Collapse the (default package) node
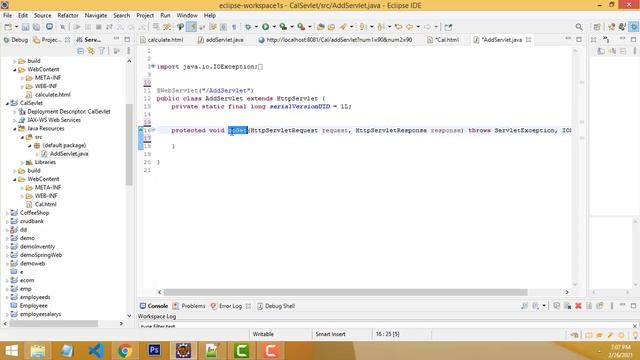Screen dimensions: 640x360 [29, 145]
